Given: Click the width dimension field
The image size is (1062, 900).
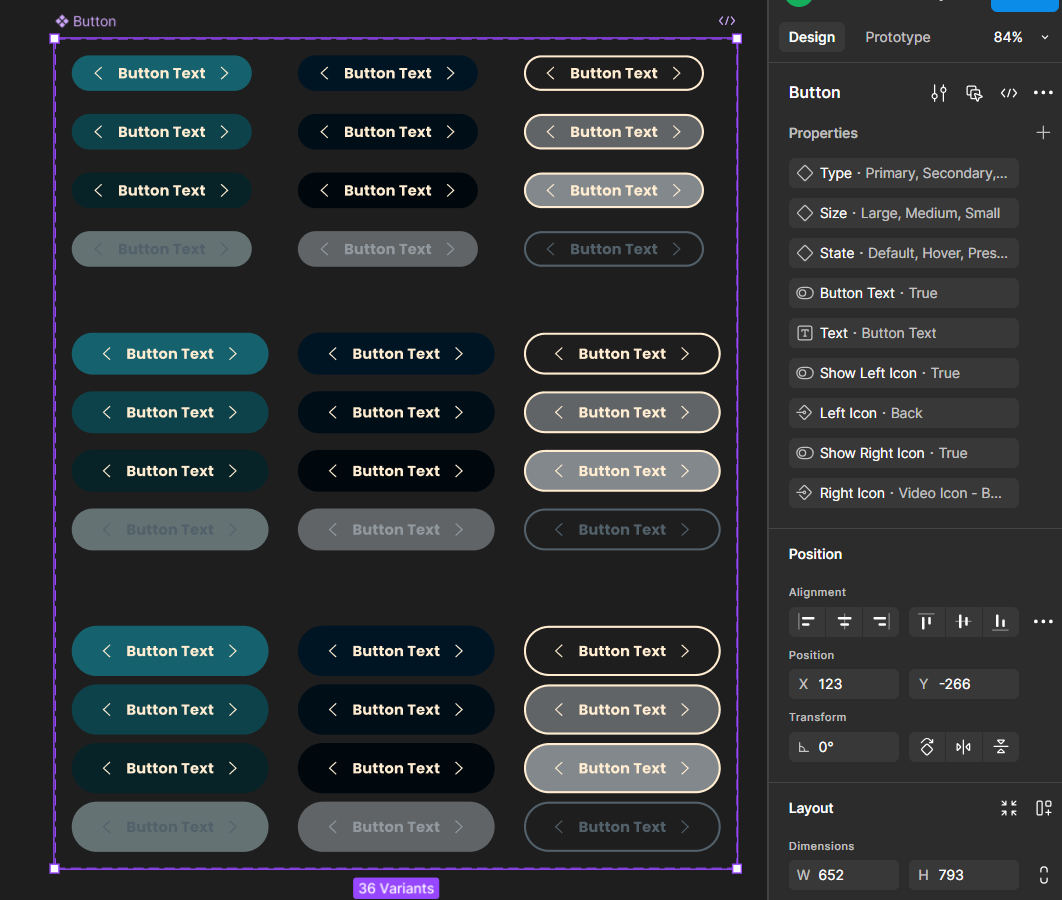Looking at the screenshot, I should click(844, 875).
